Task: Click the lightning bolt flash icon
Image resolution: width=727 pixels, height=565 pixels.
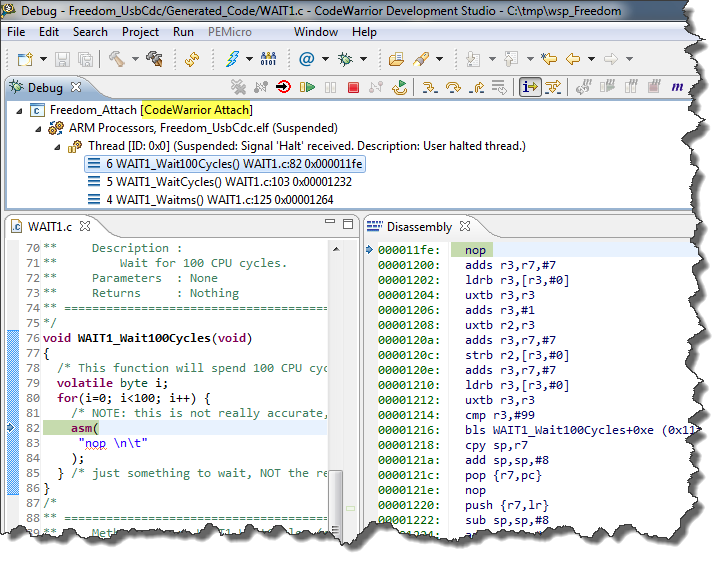Action: [x=233, y=59]
